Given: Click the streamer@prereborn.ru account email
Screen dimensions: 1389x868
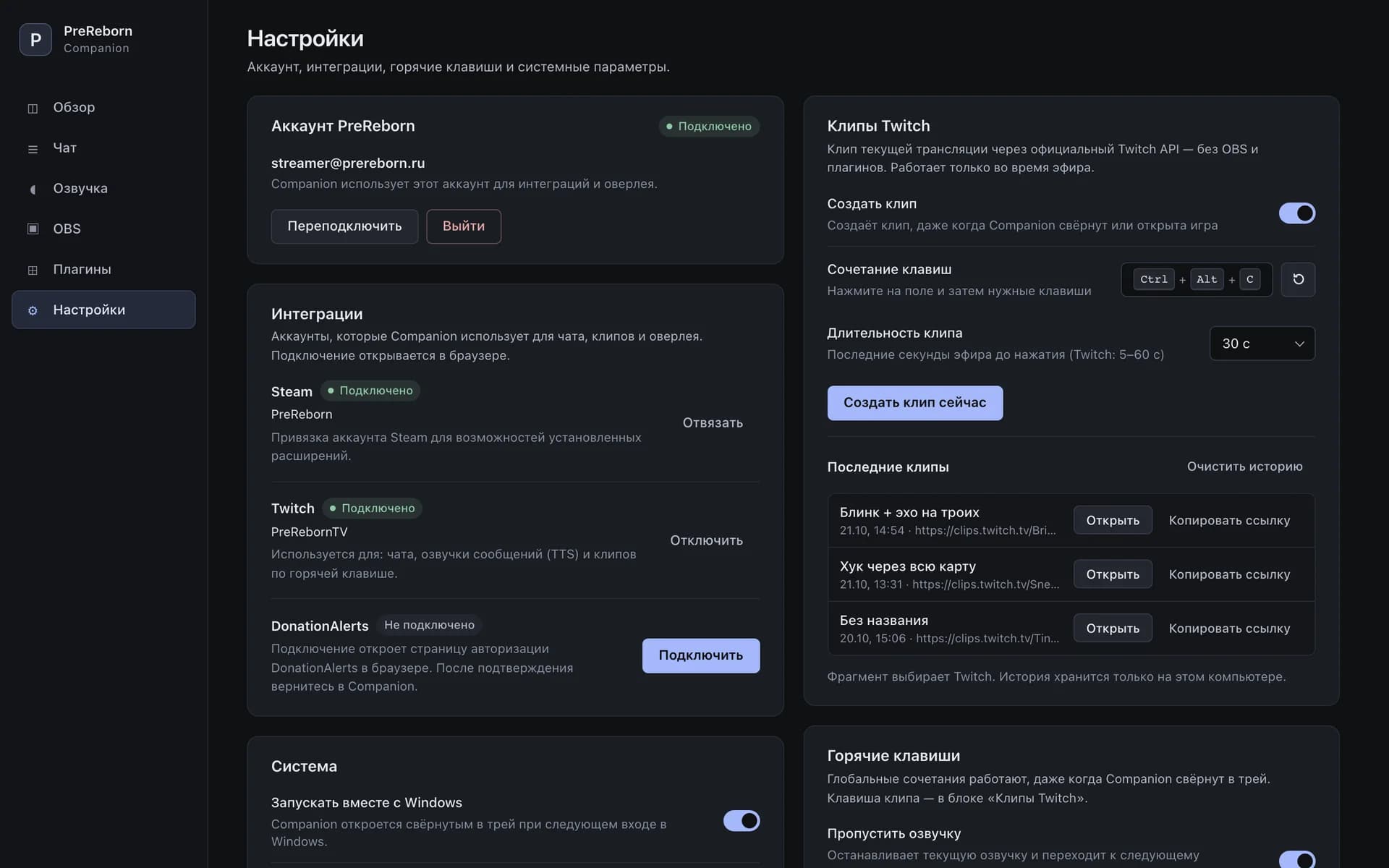Looking at the screenshot, I should click(348, 163).
